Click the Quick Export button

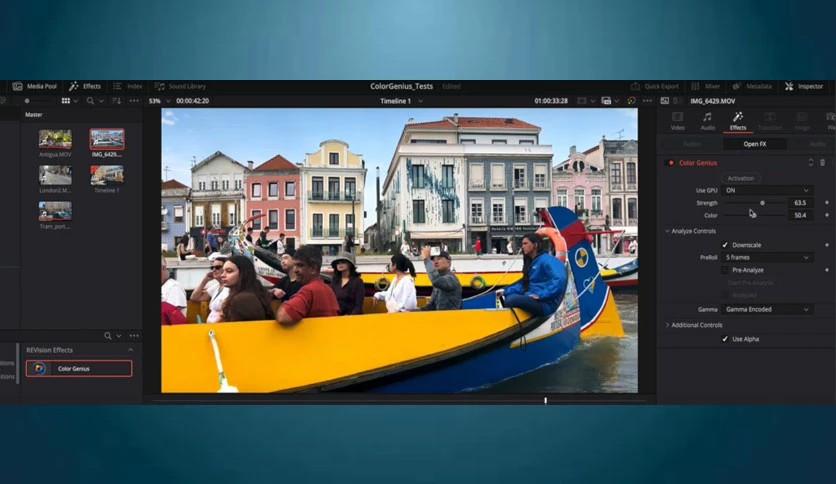point(655,86)
